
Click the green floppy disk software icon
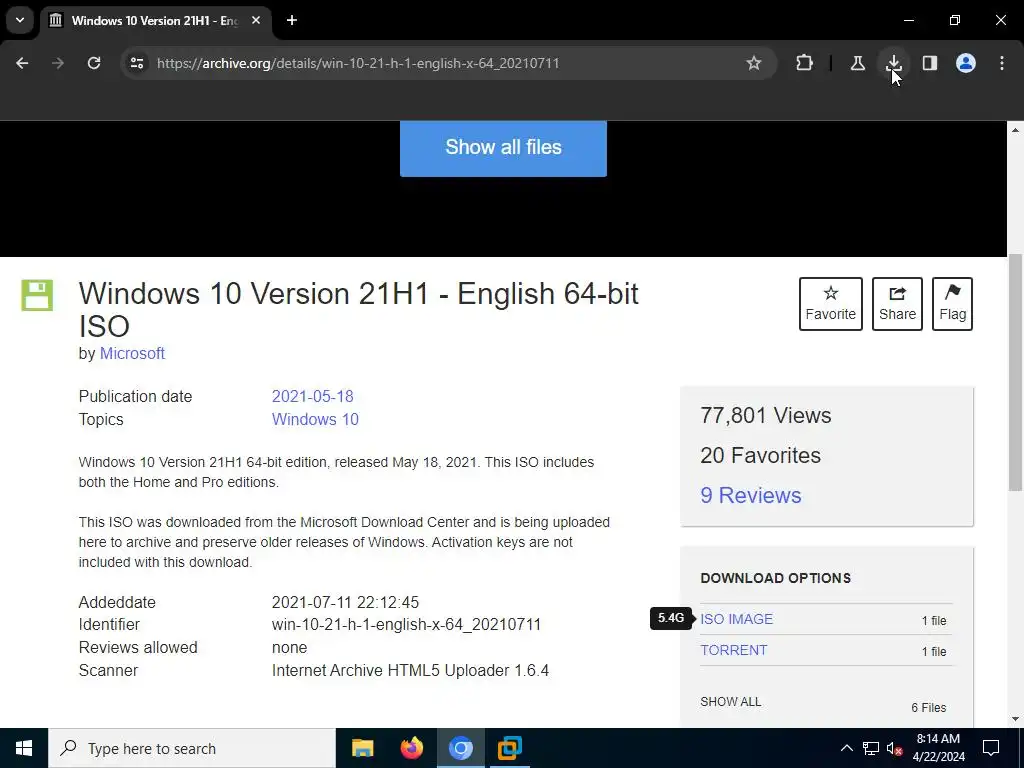37,295
